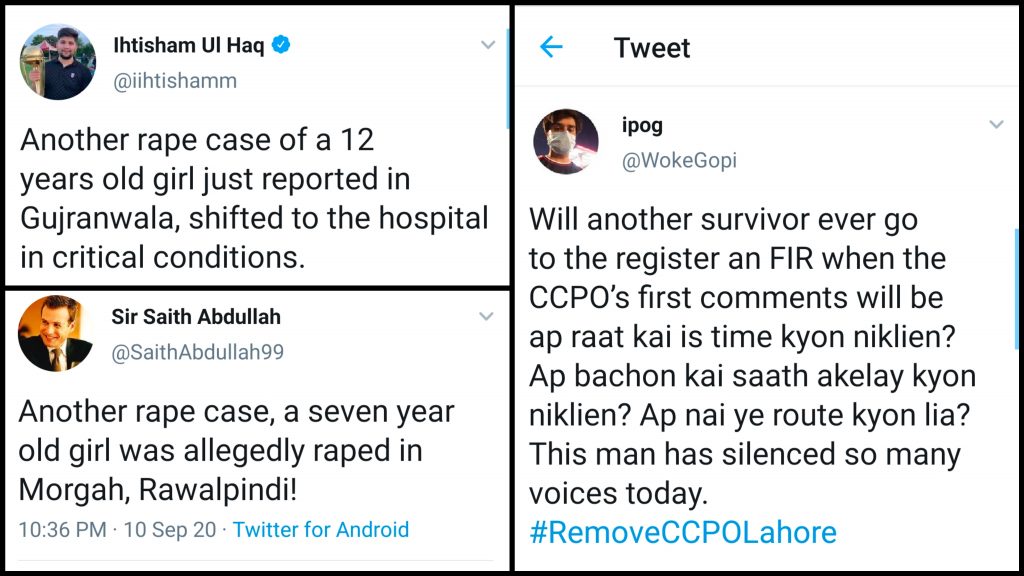Click the @WokeGopi handle

tap(679, 161)
